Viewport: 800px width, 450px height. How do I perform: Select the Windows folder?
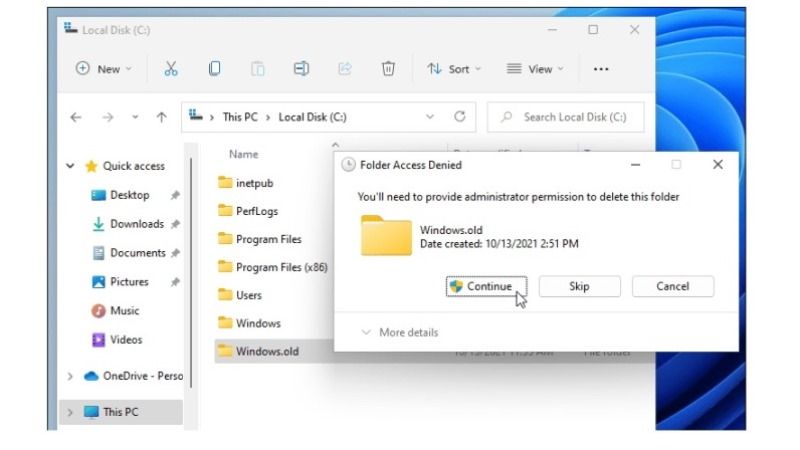click(x=249, y=323)
